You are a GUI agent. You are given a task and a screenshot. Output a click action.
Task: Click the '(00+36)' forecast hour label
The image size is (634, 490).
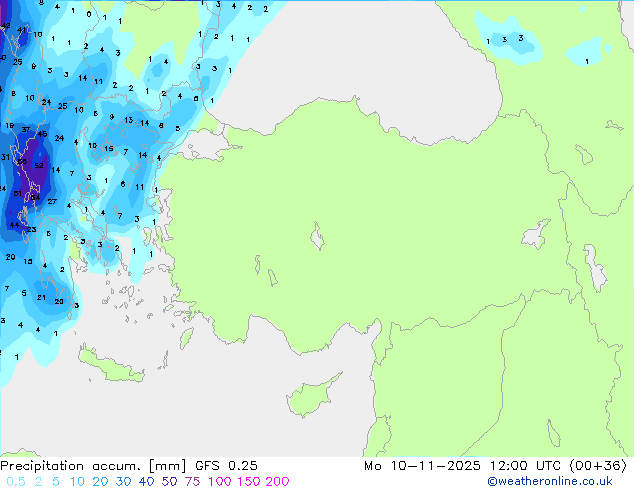(x=598, y=466)
